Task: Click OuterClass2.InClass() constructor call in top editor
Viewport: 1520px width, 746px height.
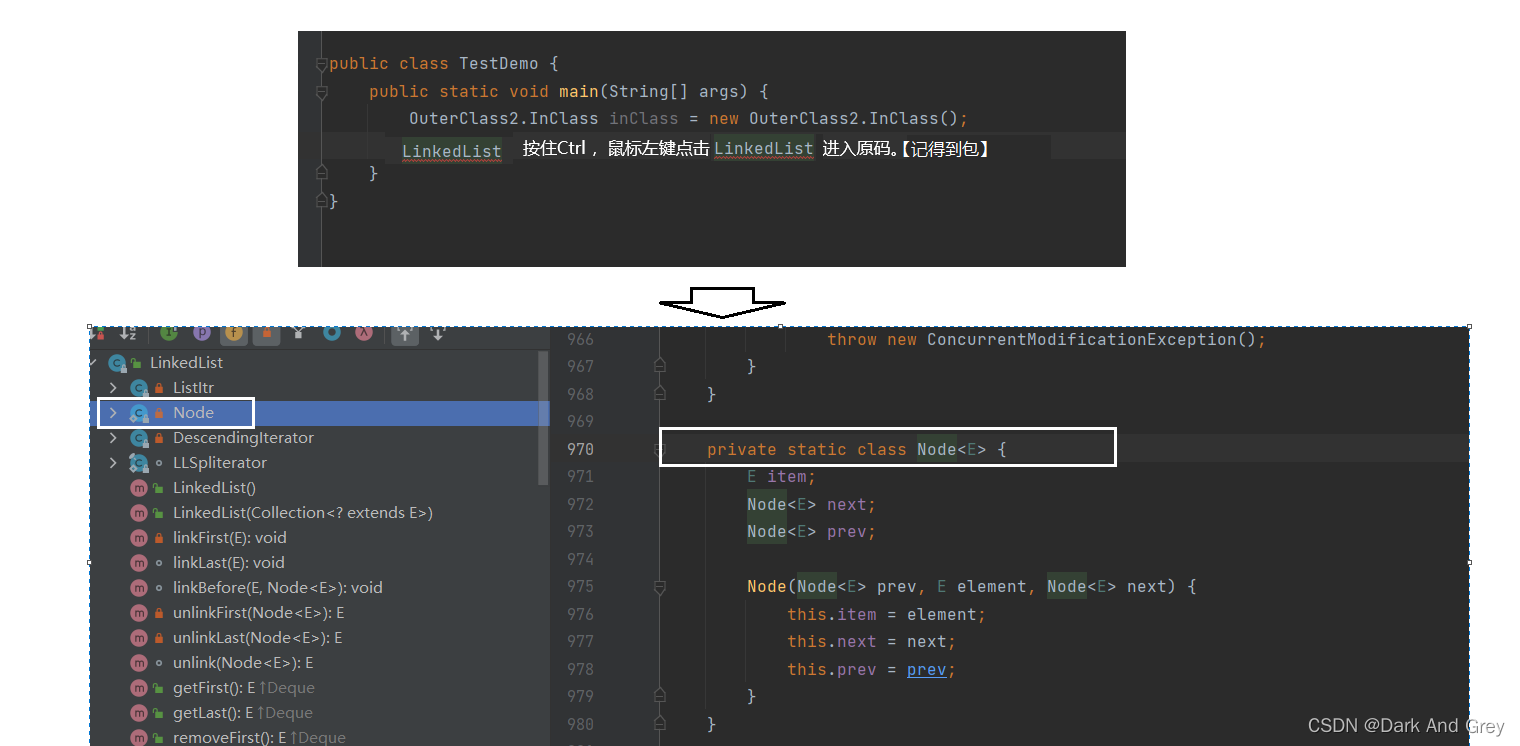Action: pyautogui.click(x=853, y=119)
